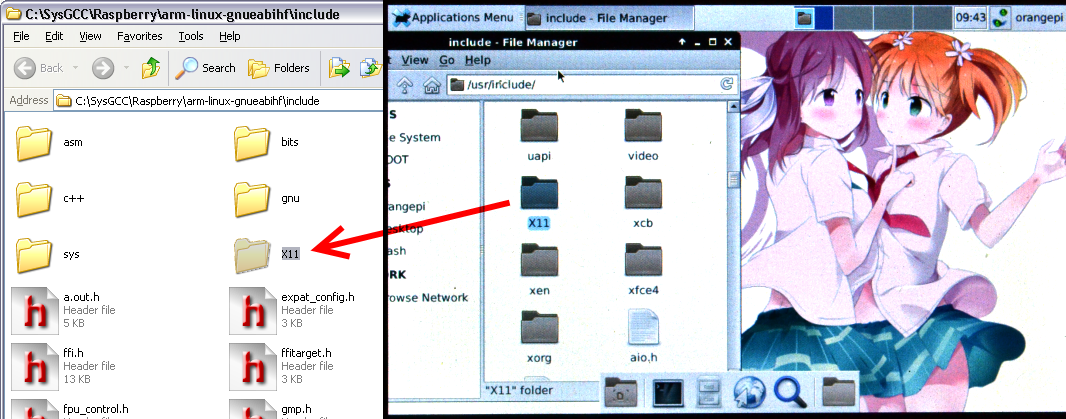
Task: Click parent-folder up arrow in File Manager
Action: [x=405, y=85]
